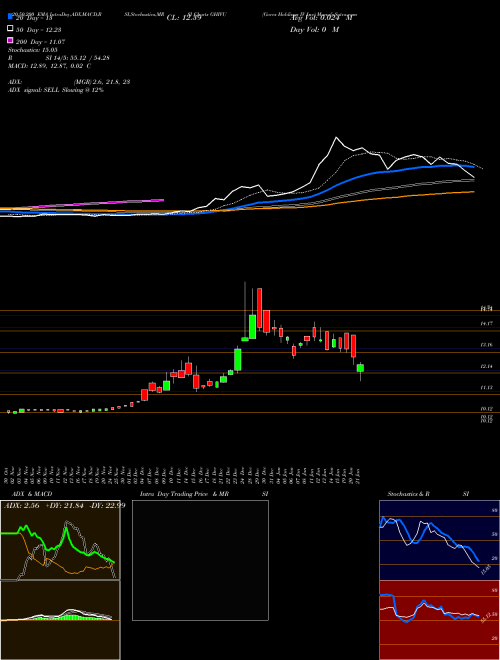Click the 'CL: 12.39' closing price label
Viewport: 500px width, 660px height.
point(184,18)
